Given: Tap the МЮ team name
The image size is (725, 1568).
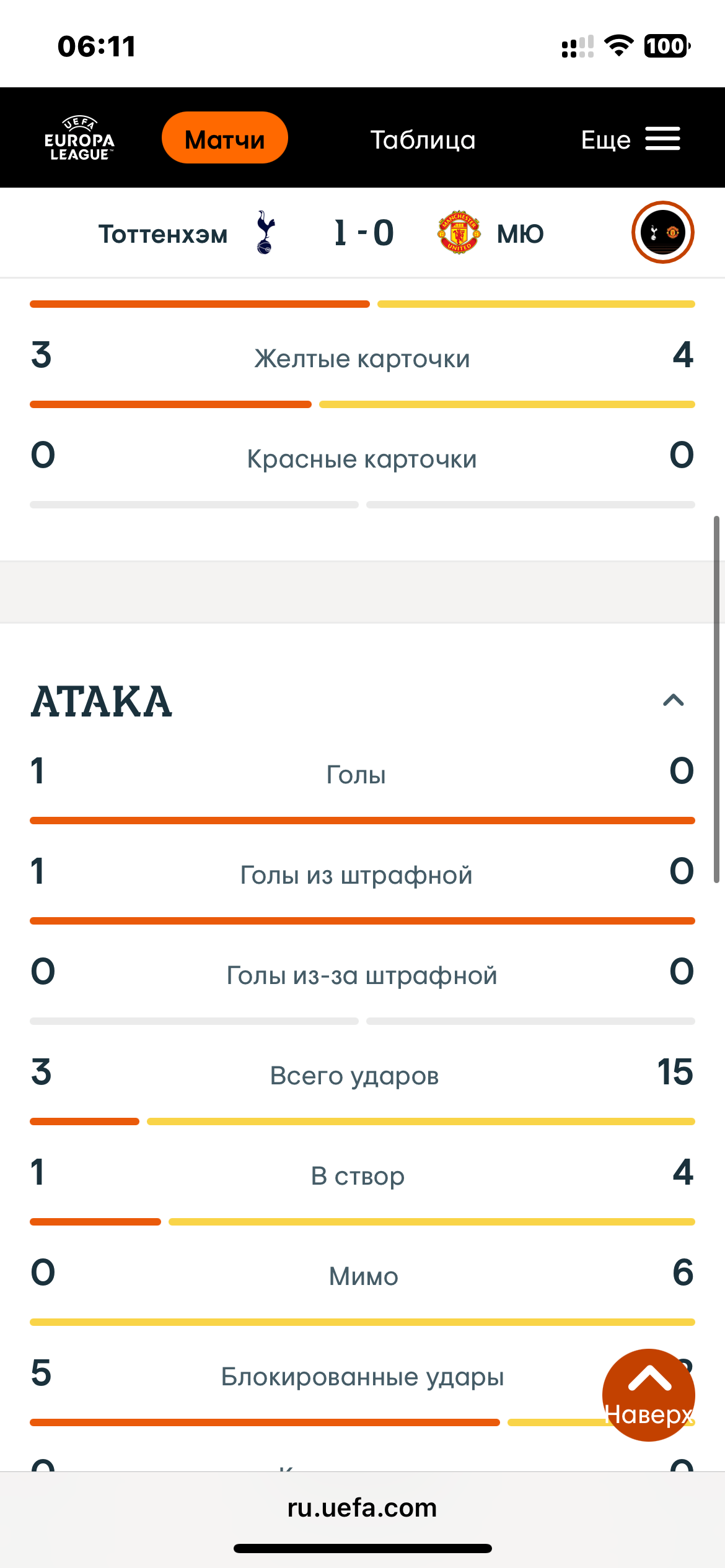Looking at the screenshot, I should coord(521,234).
